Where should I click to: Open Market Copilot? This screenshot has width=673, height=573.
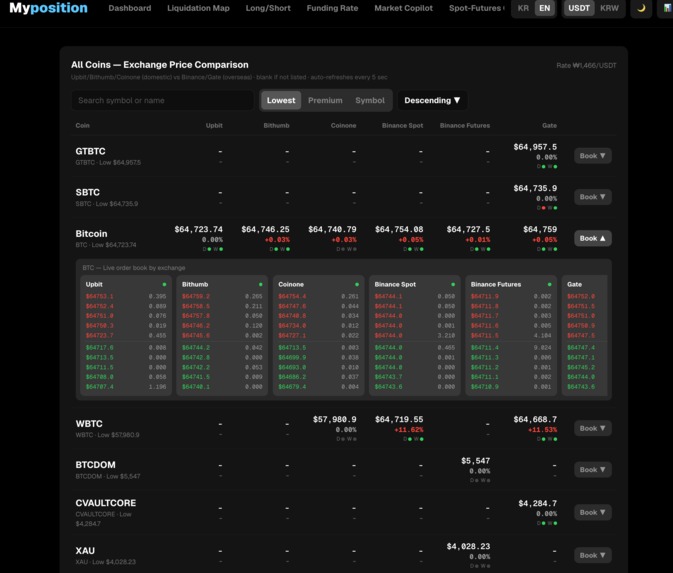[403, 8]
